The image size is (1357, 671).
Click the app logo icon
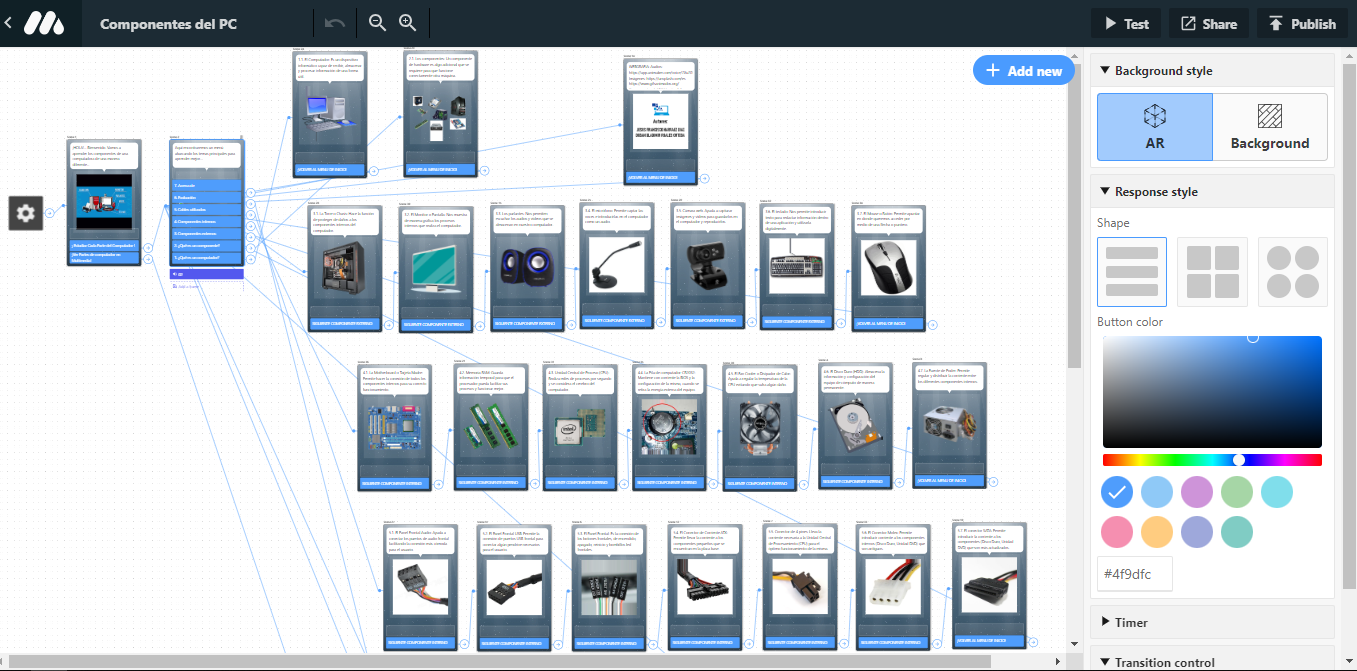[x=44, y=23]
